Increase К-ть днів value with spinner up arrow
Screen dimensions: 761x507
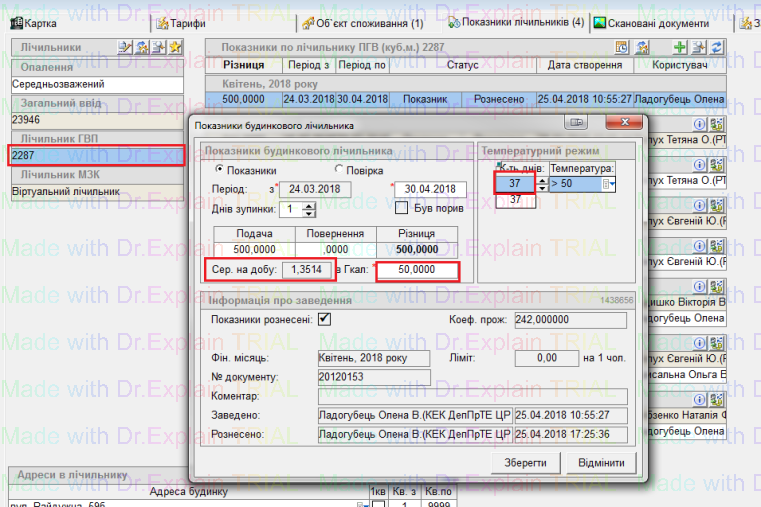[x=542, y=180]
